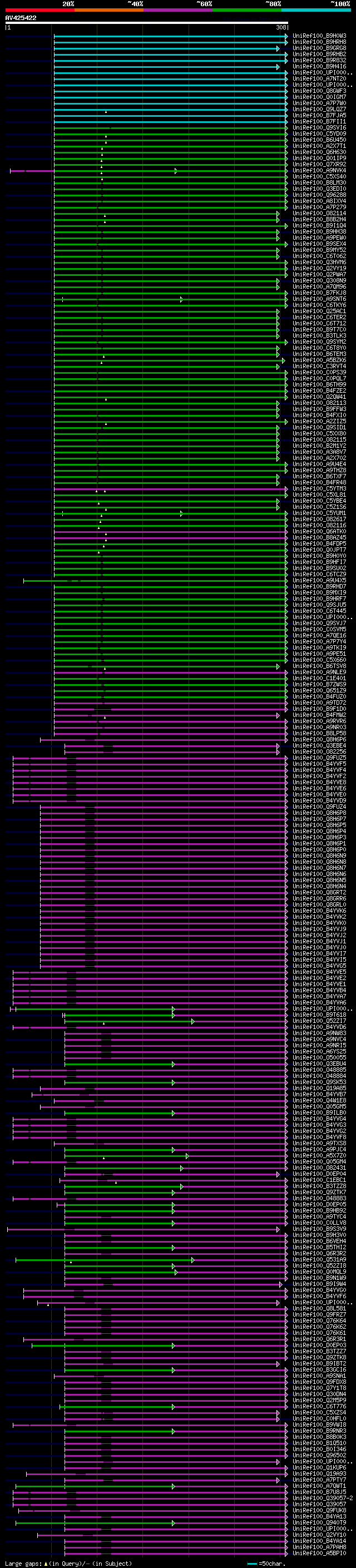Viewport: 356px width, 1568px height.
Task: Open hit UniRef100_B9H0W3
Action: click(319, 36)
